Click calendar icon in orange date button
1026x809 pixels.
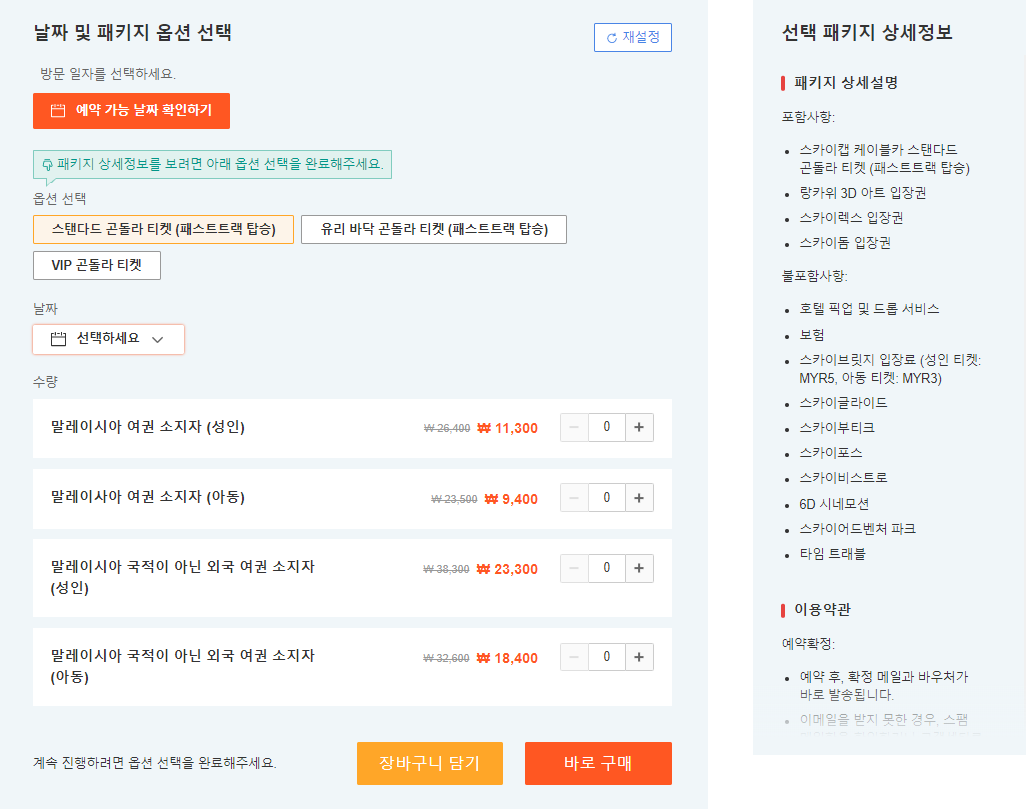[x=58, y=111]
